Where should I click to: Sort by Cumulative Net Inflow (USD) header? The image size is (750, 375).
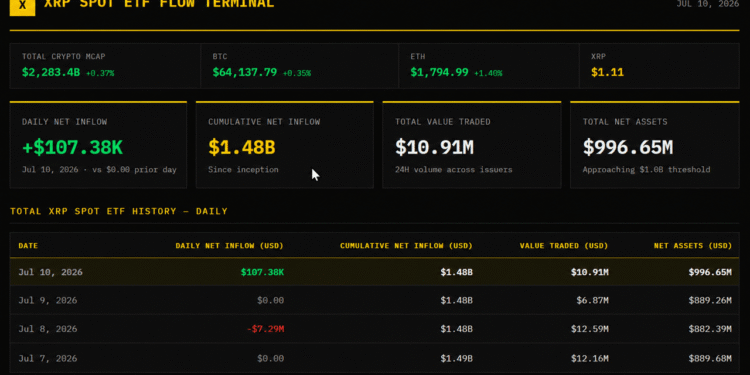406,246
